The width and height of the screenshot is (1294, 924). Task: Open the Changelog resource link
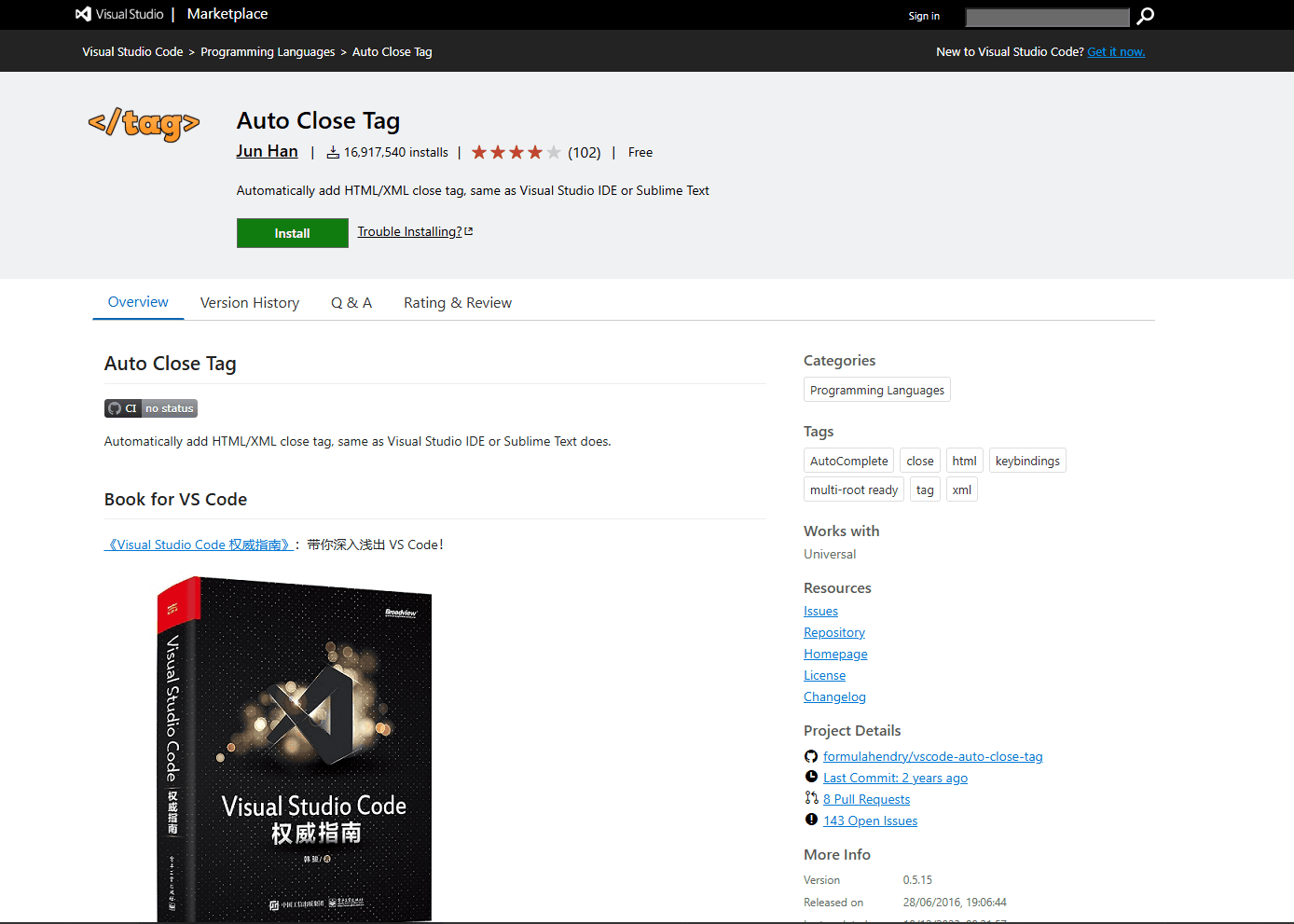click(835, 696)
